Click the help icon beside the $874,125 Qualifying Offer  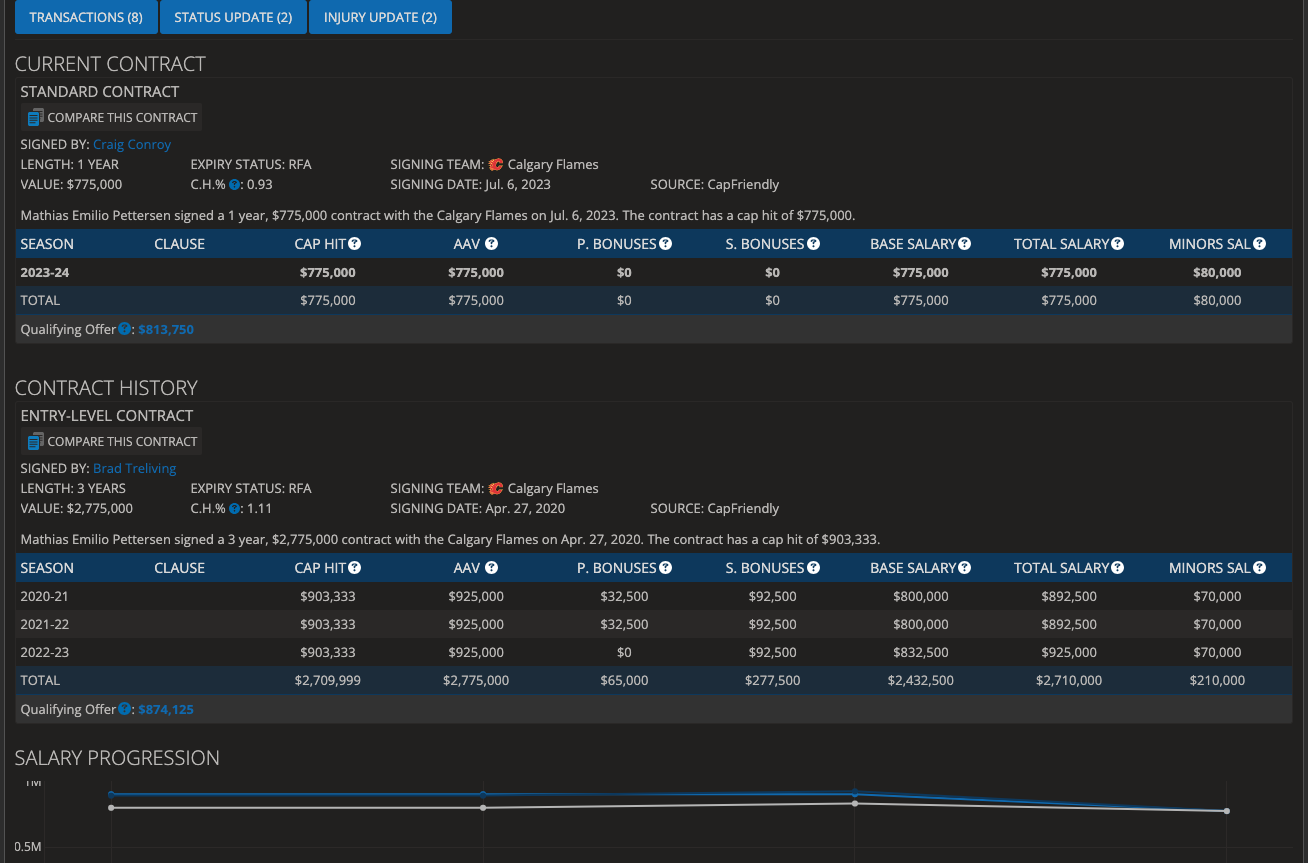pos(125,708)
